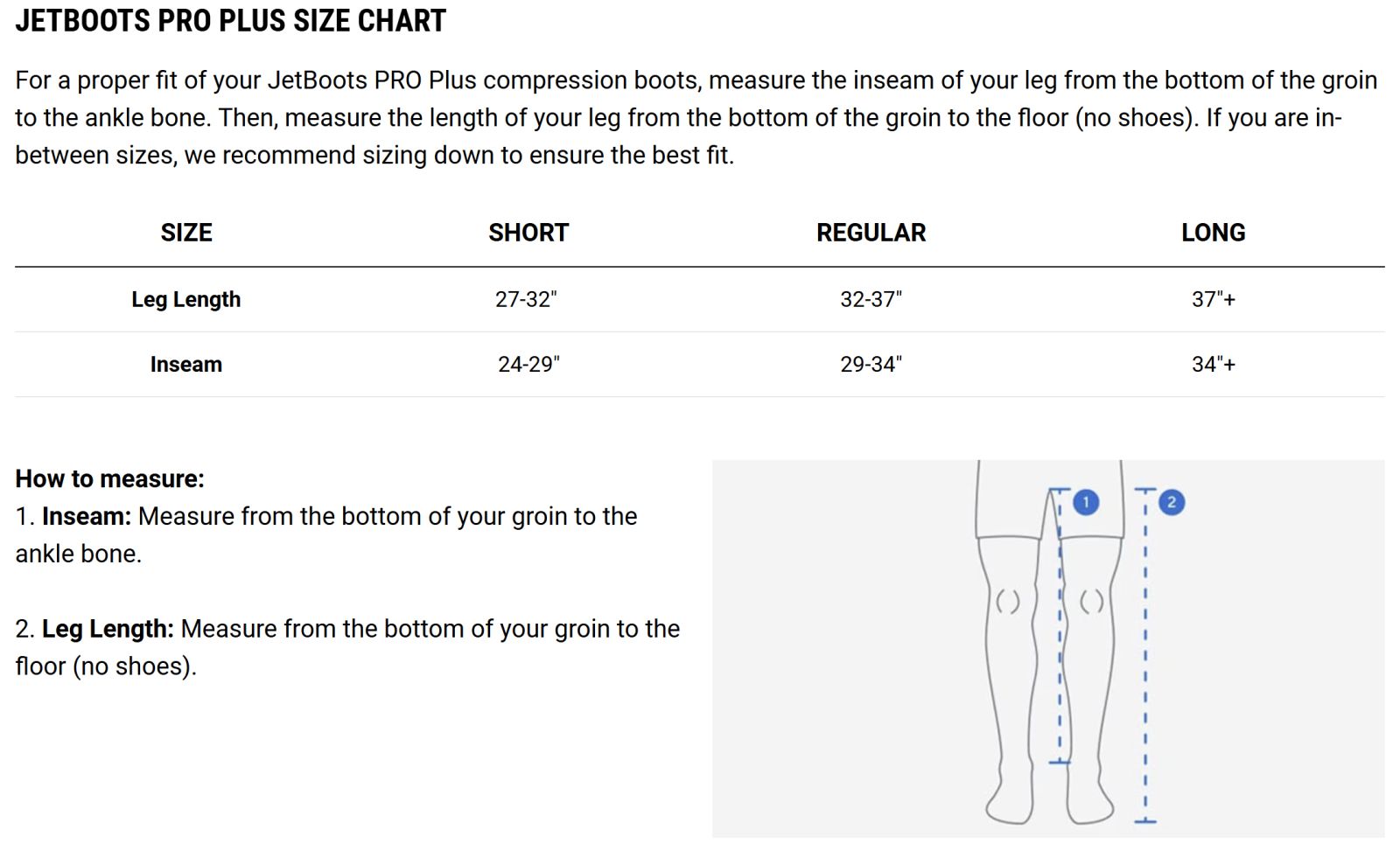Select the LONG column header
This screenshot has height=851, width=1400.
[1214, 233]
